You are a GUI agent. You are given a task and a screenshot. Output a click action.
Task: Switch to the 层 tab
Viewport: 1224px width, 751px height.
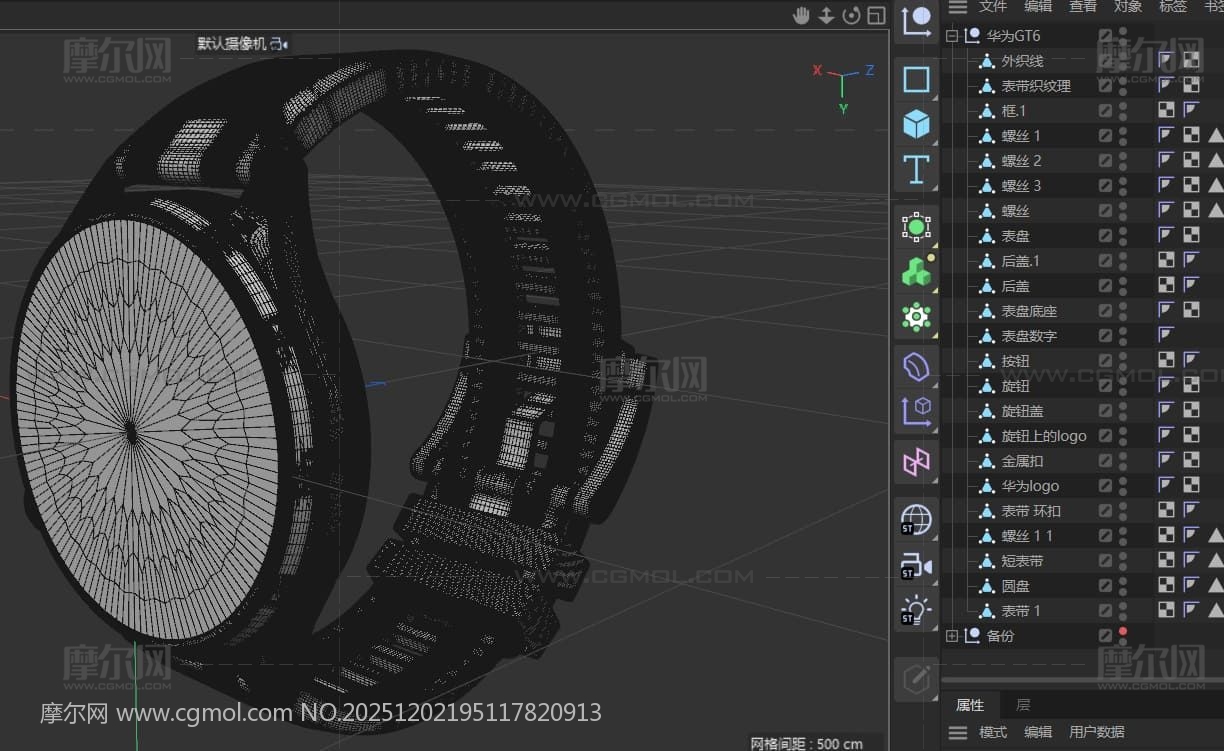tap(1023, 705)
